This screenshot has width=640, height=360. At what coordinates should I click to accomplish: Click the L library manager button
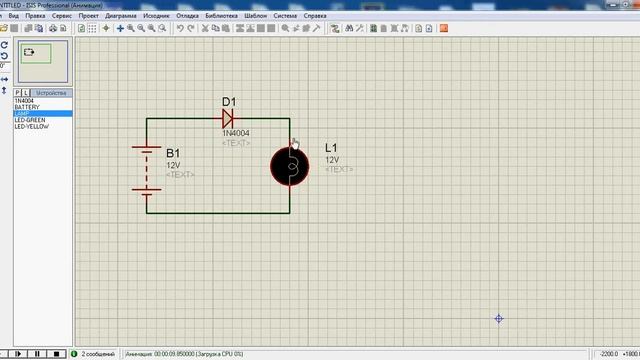pos(26,93)
